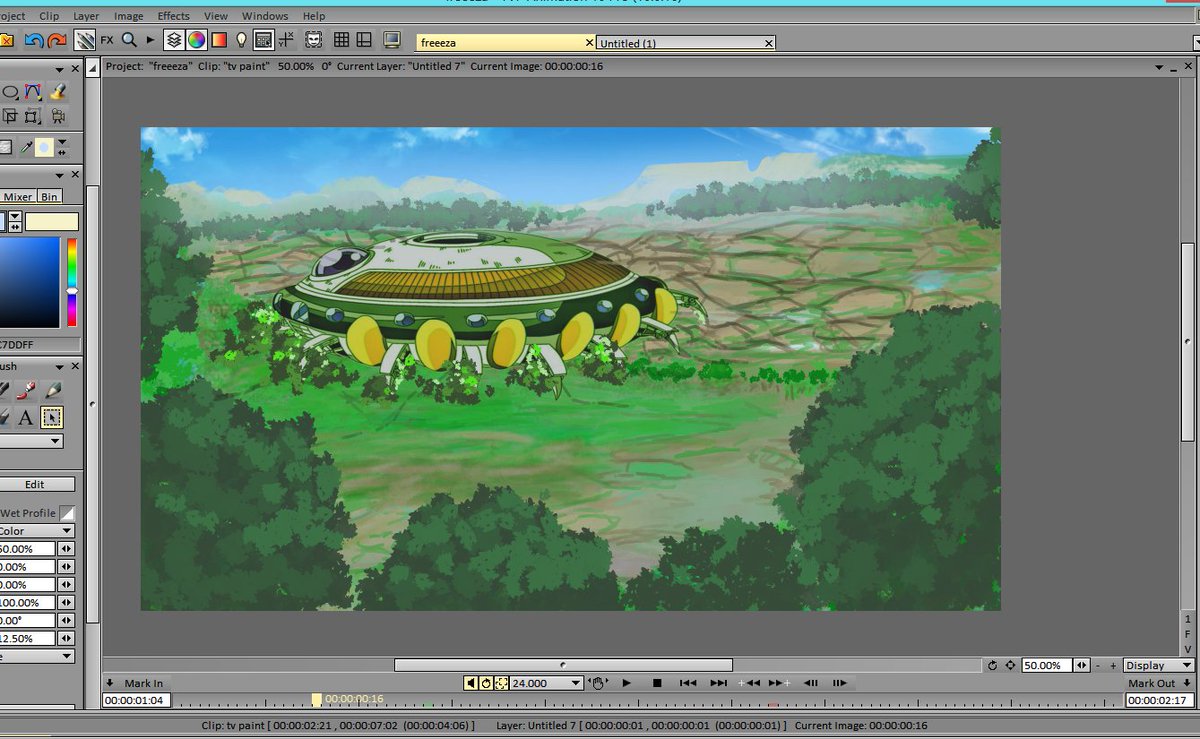This screenshot has width=1200, height=739.
Task: Close the Untitled (1) tab
Action: (768, 43)
